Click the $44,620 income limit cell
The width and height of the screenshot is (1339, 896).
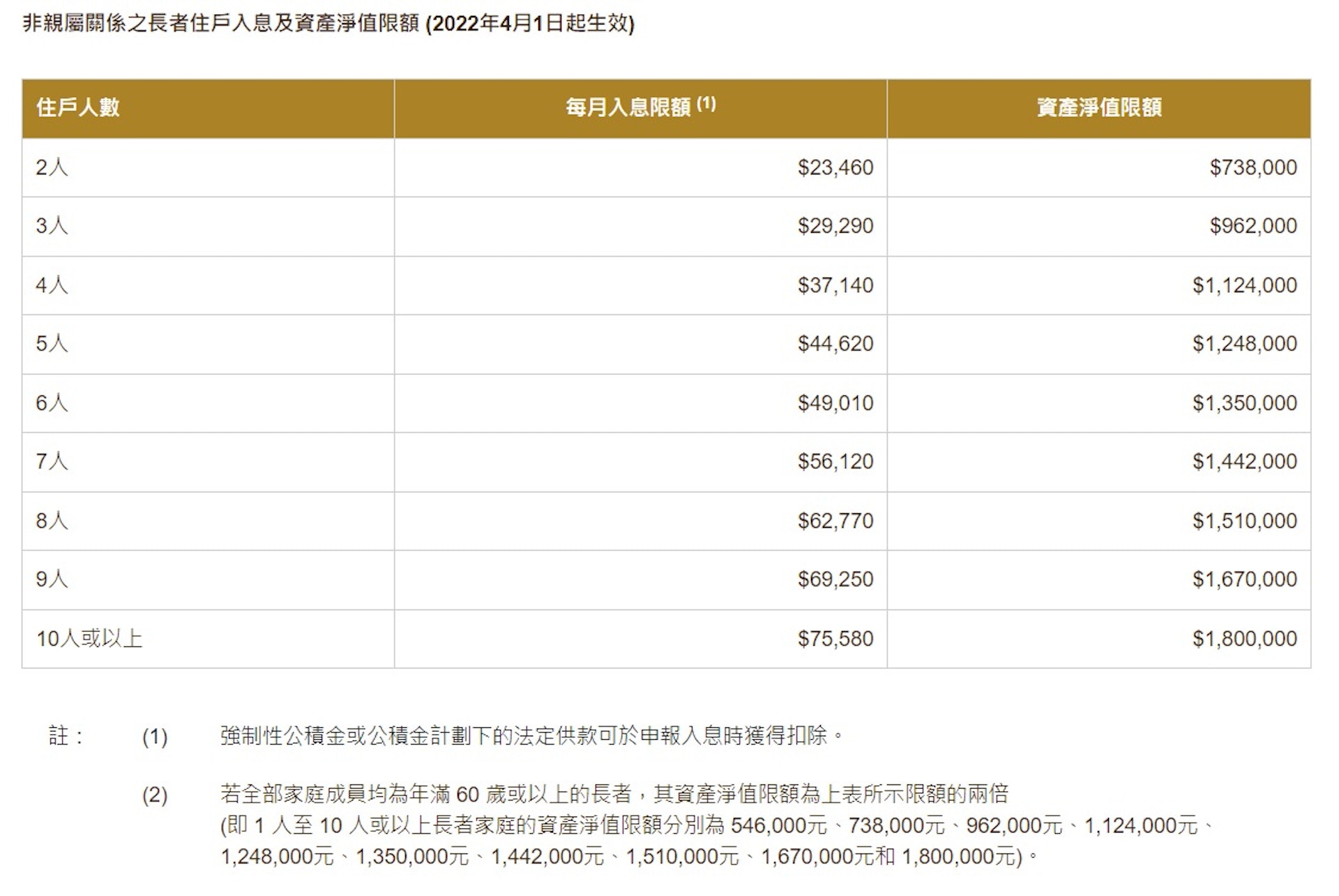(x=835, y=344)
